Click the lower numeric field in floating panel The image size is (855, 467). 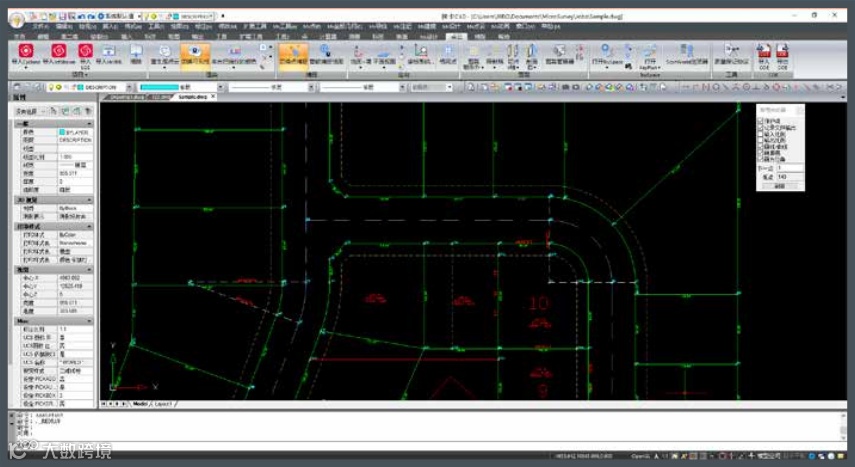click(790, 177)
